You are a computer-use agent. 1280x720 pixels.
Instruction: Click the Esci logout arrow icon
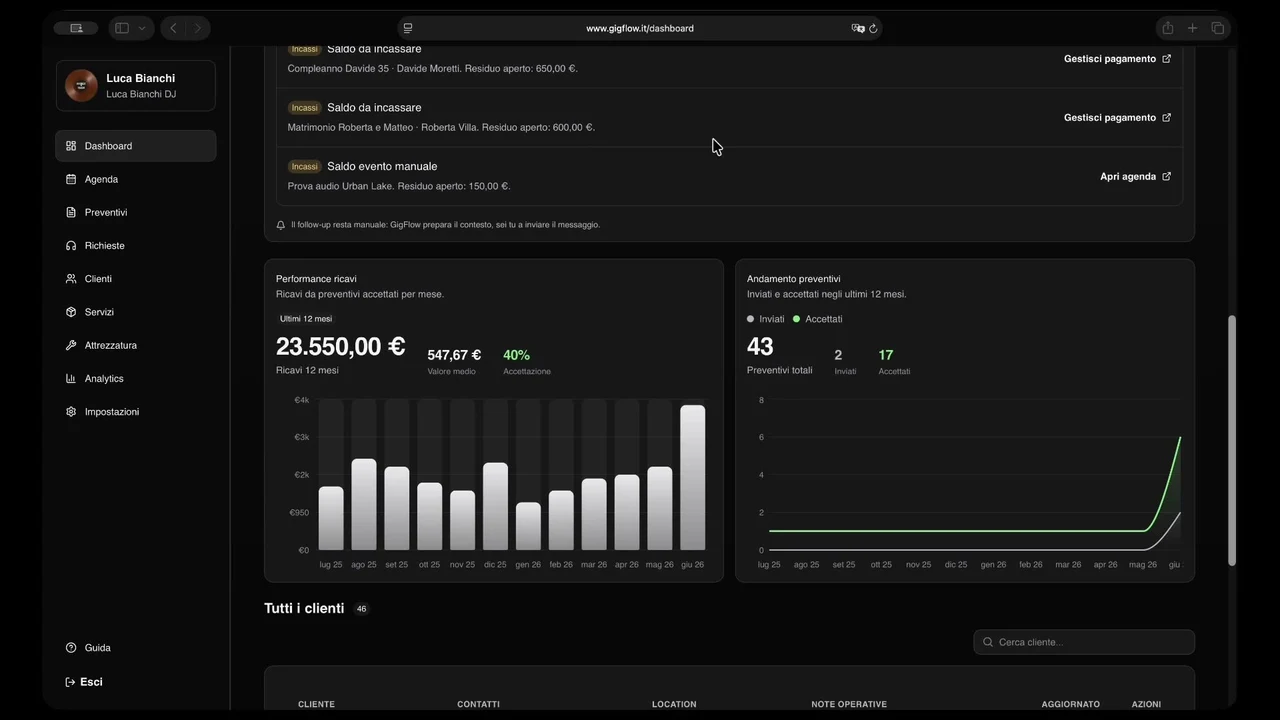coord(70,682)
